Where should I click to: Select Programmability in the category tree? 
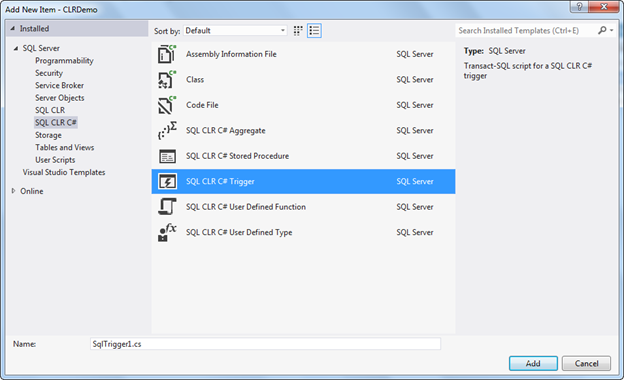pos(64,60)
